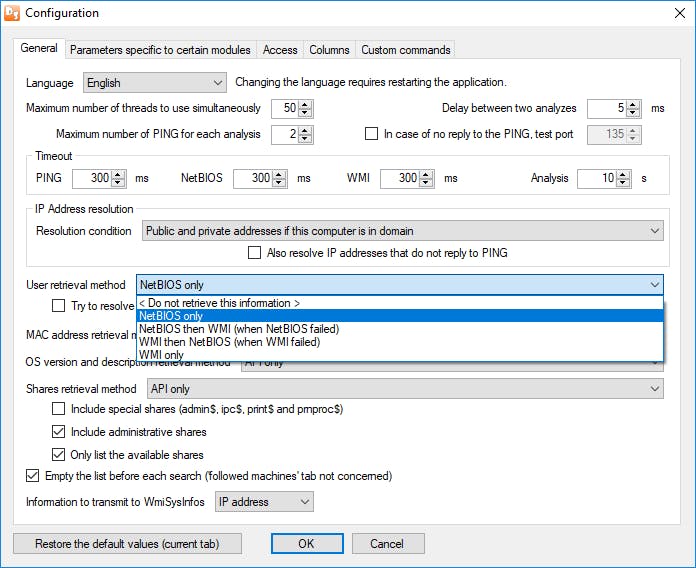Select 'WMI only' option
This screenshot has height=568, width=696.
[x=399, y=355]
